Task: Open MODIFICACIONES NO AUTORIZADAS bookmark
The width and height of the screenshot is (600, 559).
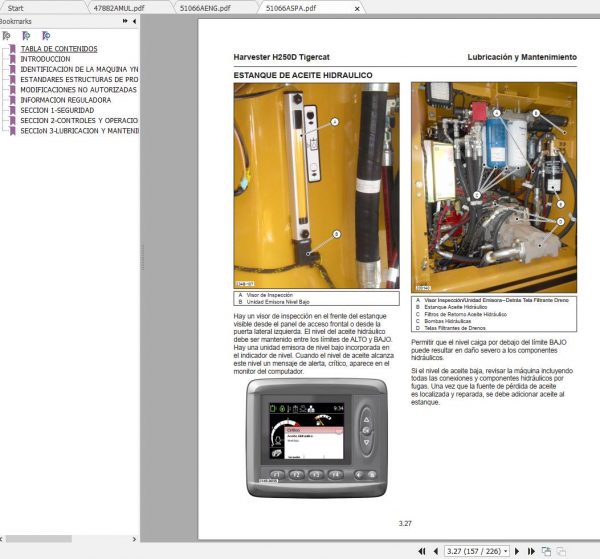Action: (x=78, y=90)
